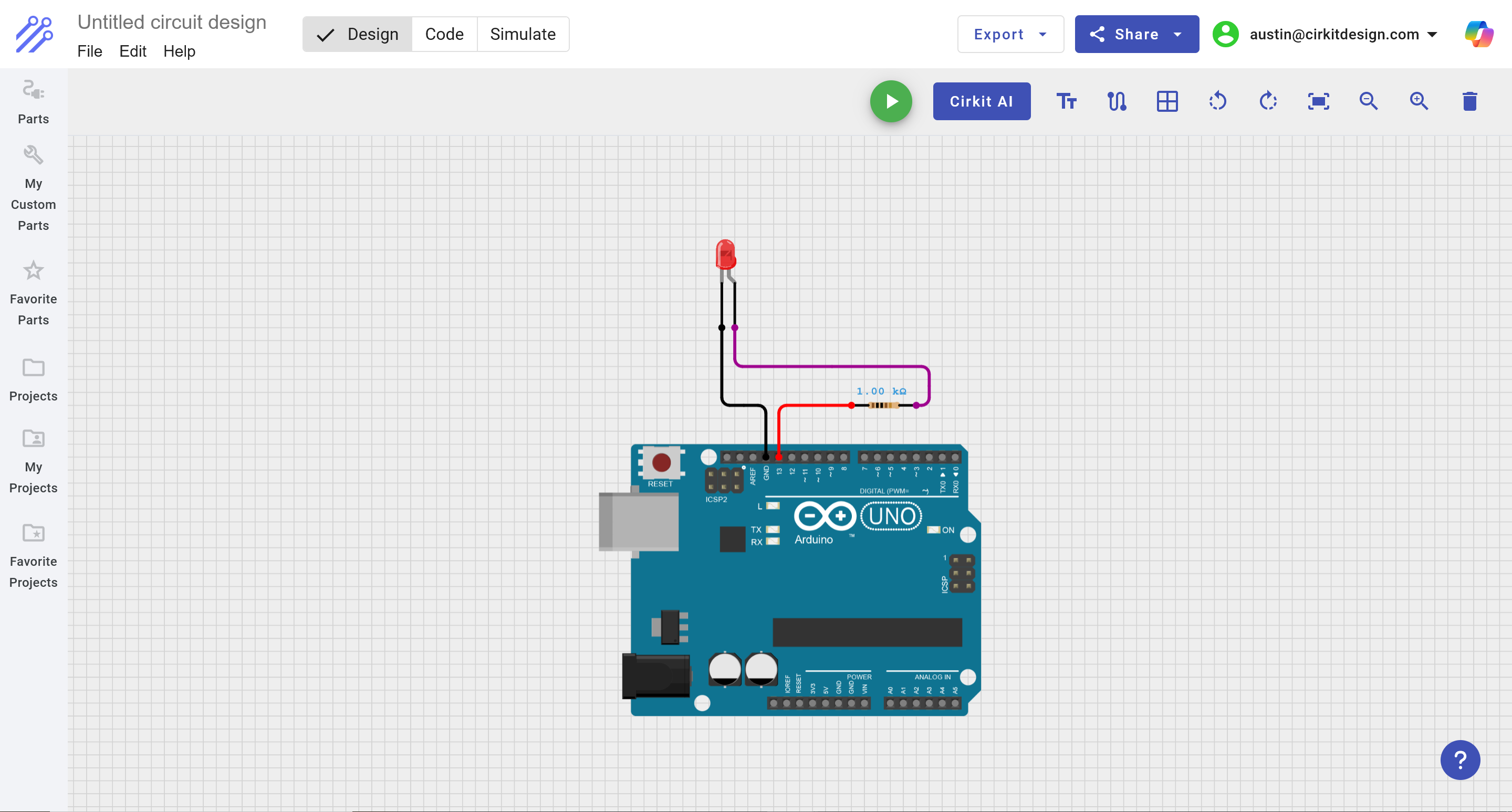Open the help question mark button
Screen dimensions: 1512x812
(x=1461, y=761)
